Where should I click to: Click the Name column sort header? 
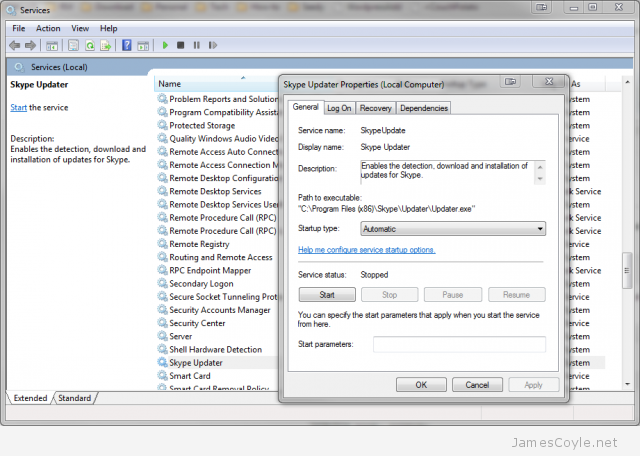[x=216, y=84]
